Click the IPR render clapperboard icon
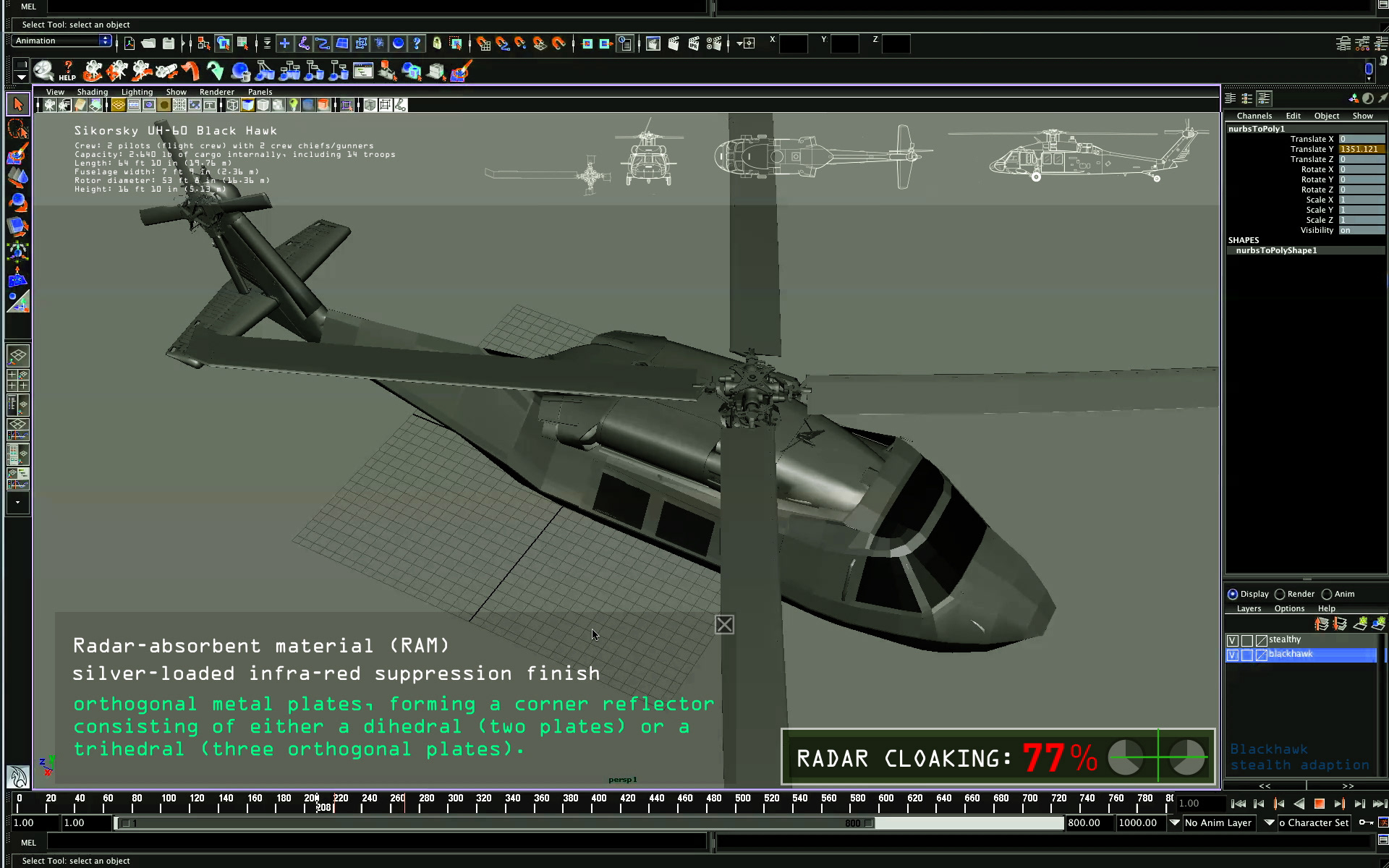Image resolution: width=1389 pixels, height=868 pixels. [694, 43]
